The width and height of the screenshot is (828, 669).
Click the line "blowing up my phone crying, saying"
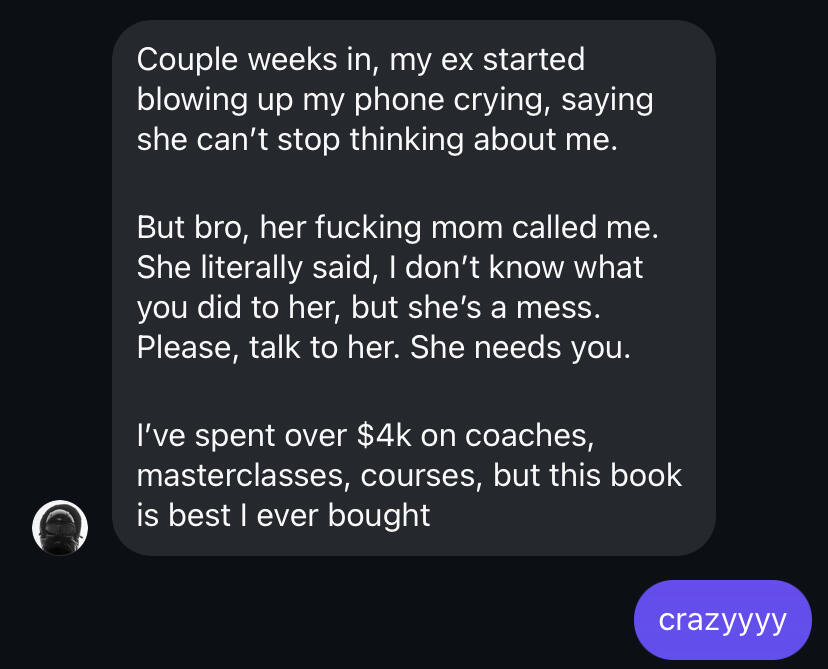tap(394, 99)
